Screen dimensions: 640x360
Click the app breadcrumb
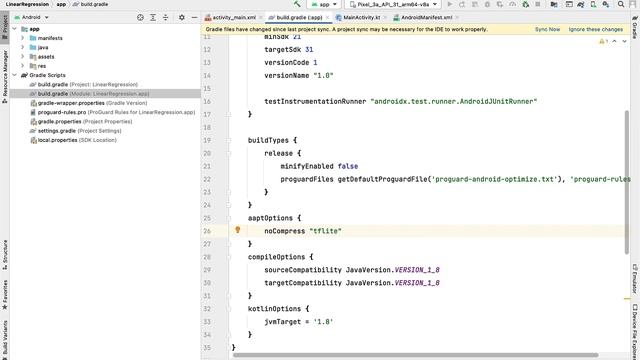61,4
